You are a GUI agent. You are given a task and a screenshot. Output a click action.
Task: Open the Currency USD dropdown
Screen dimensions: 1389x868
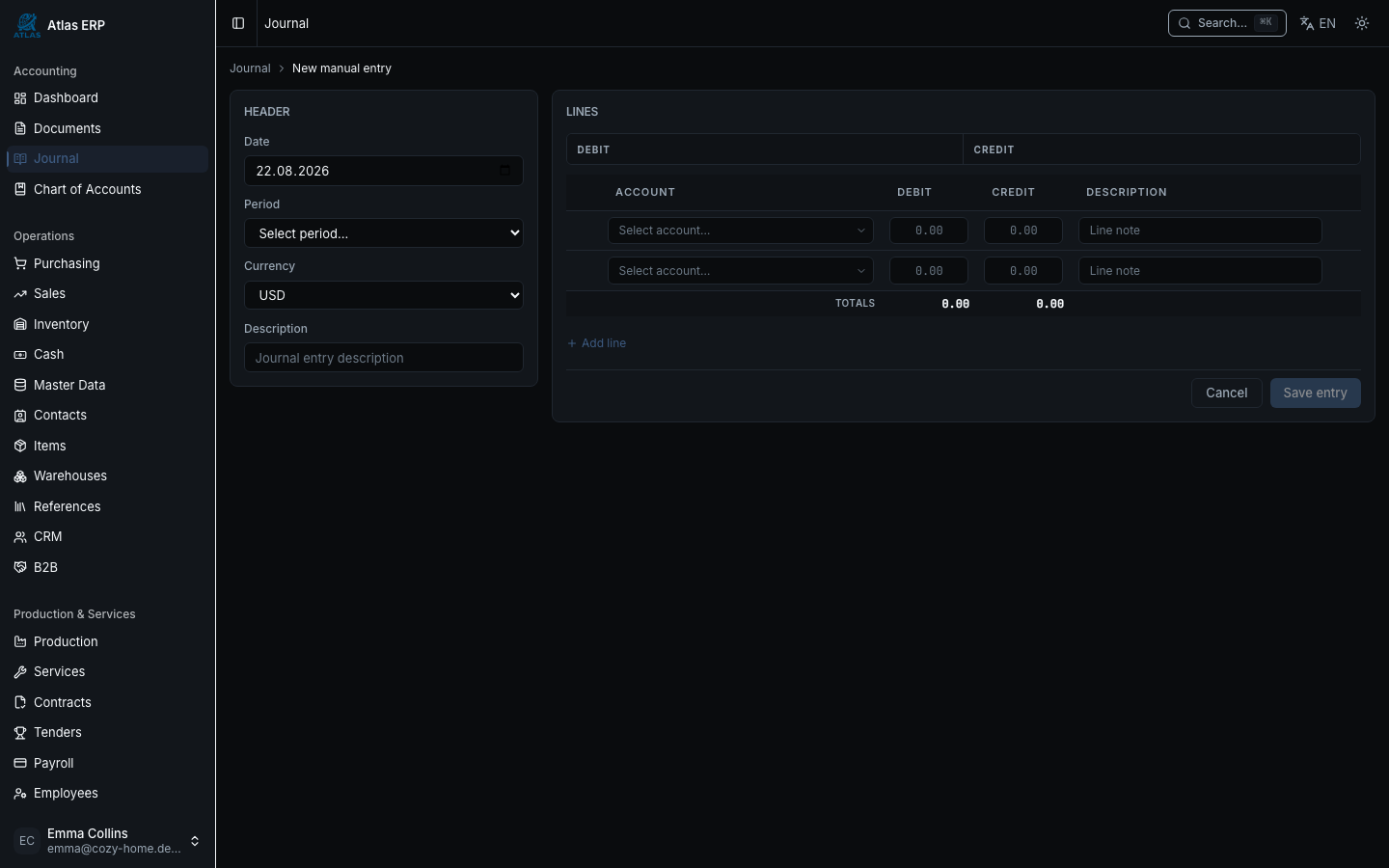click(x=384, y=295)
